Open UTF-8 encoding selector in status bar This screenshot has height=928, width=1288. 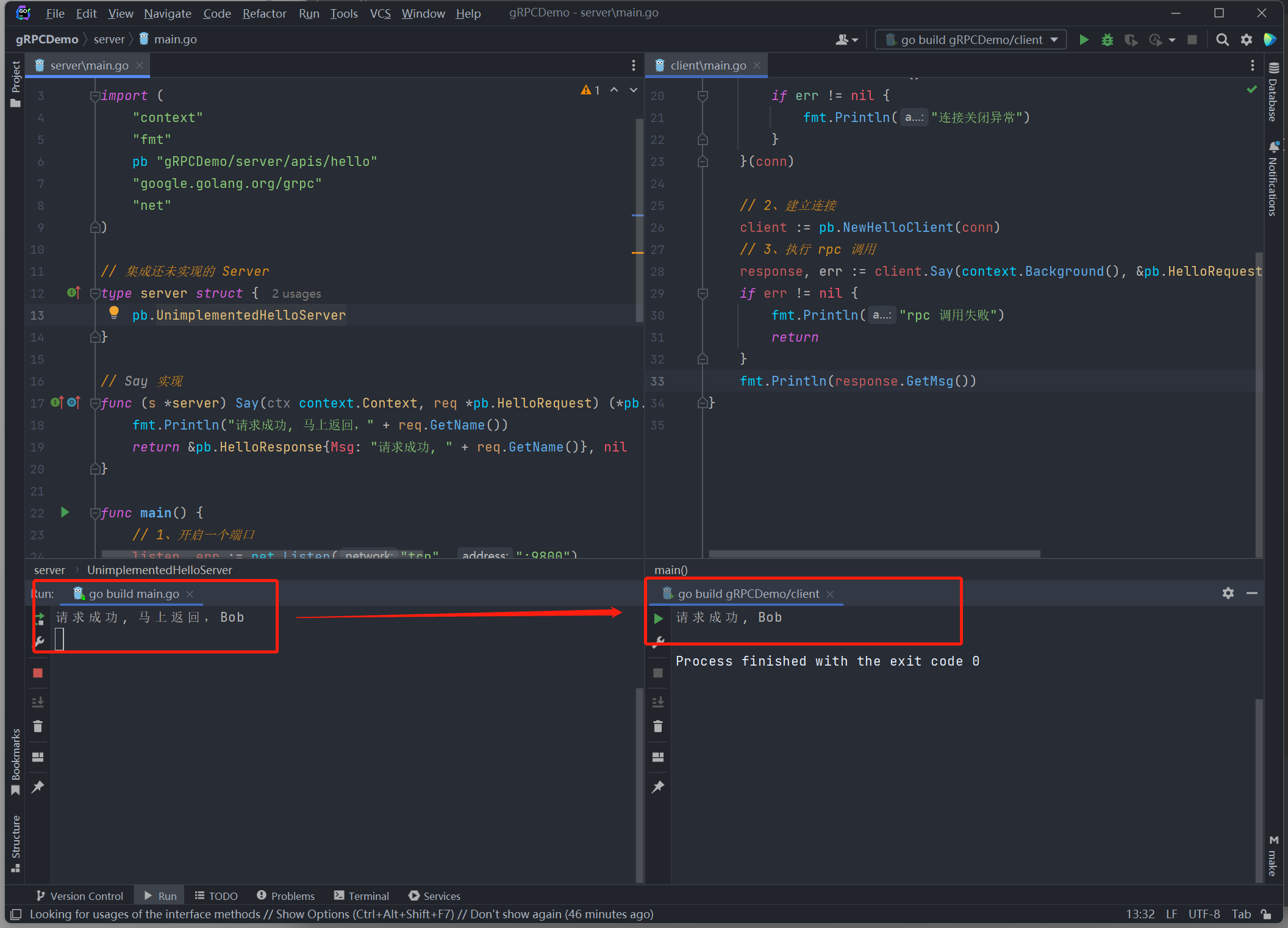click(x=1203, y=914)
